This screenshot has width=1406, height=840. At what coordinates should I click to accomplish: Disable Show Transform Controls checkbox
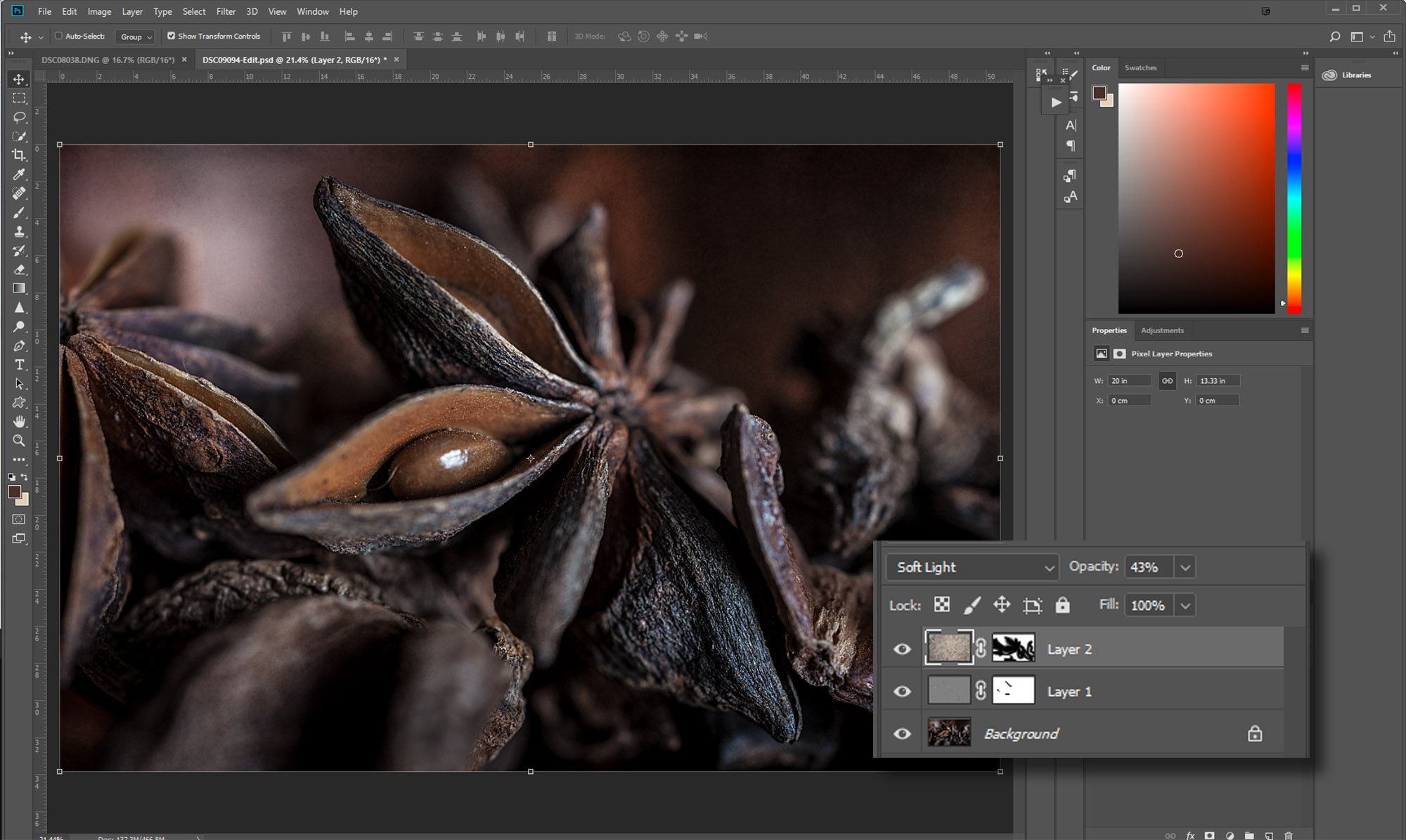(x=171, y=36)
